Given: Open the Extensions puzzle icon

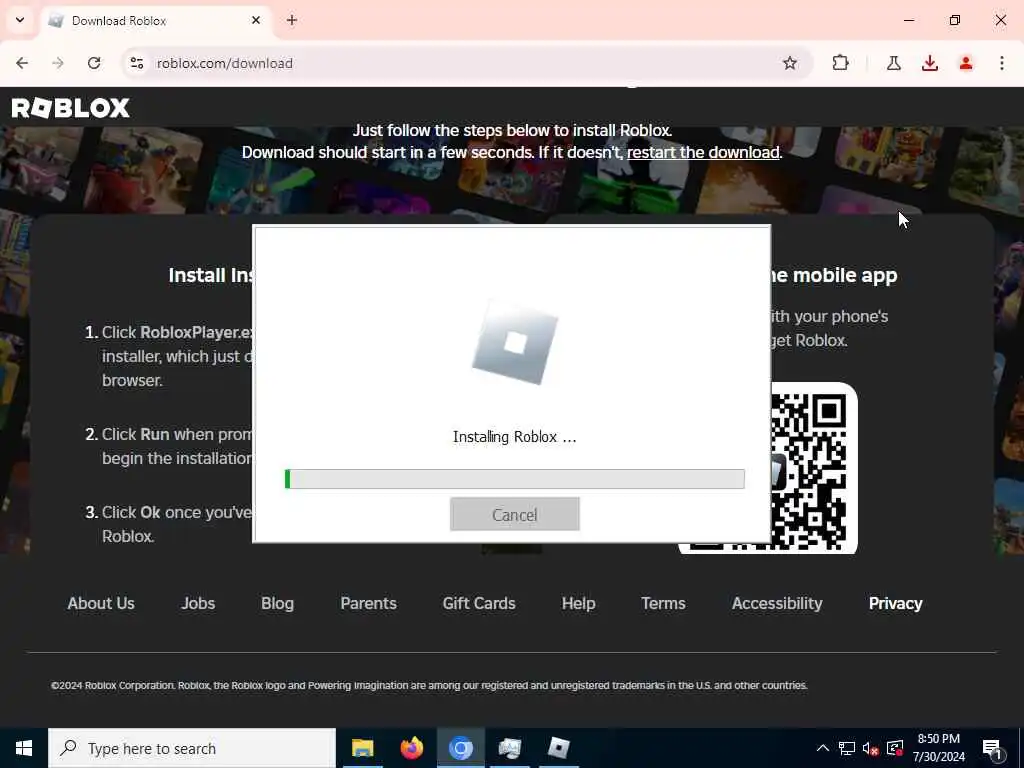Looking at the screenshot, I should point(840,63).
